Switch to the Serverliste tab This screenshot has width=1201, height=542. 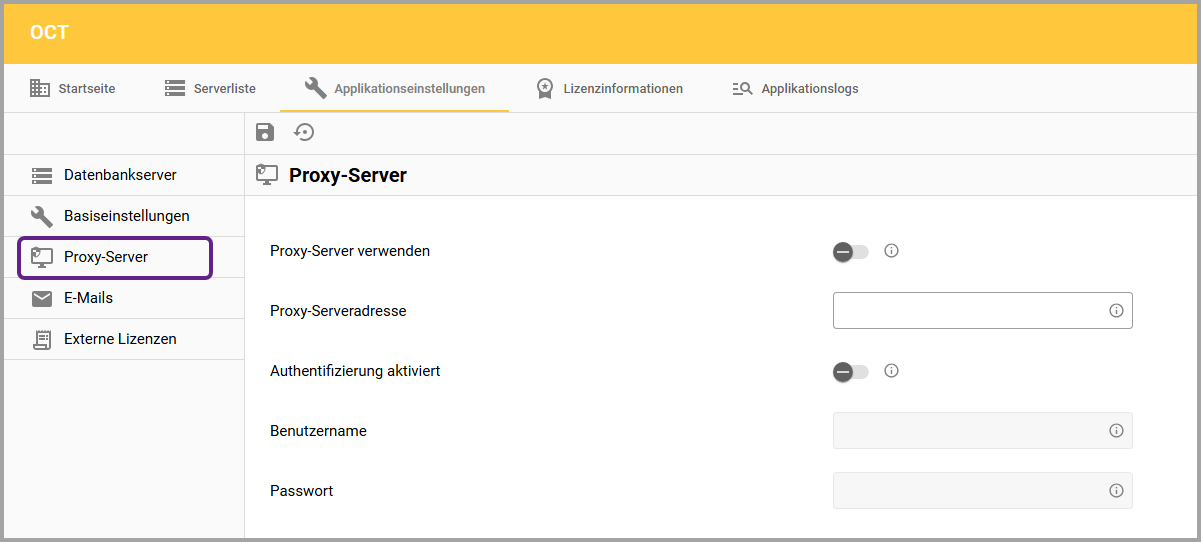[210, 88]
